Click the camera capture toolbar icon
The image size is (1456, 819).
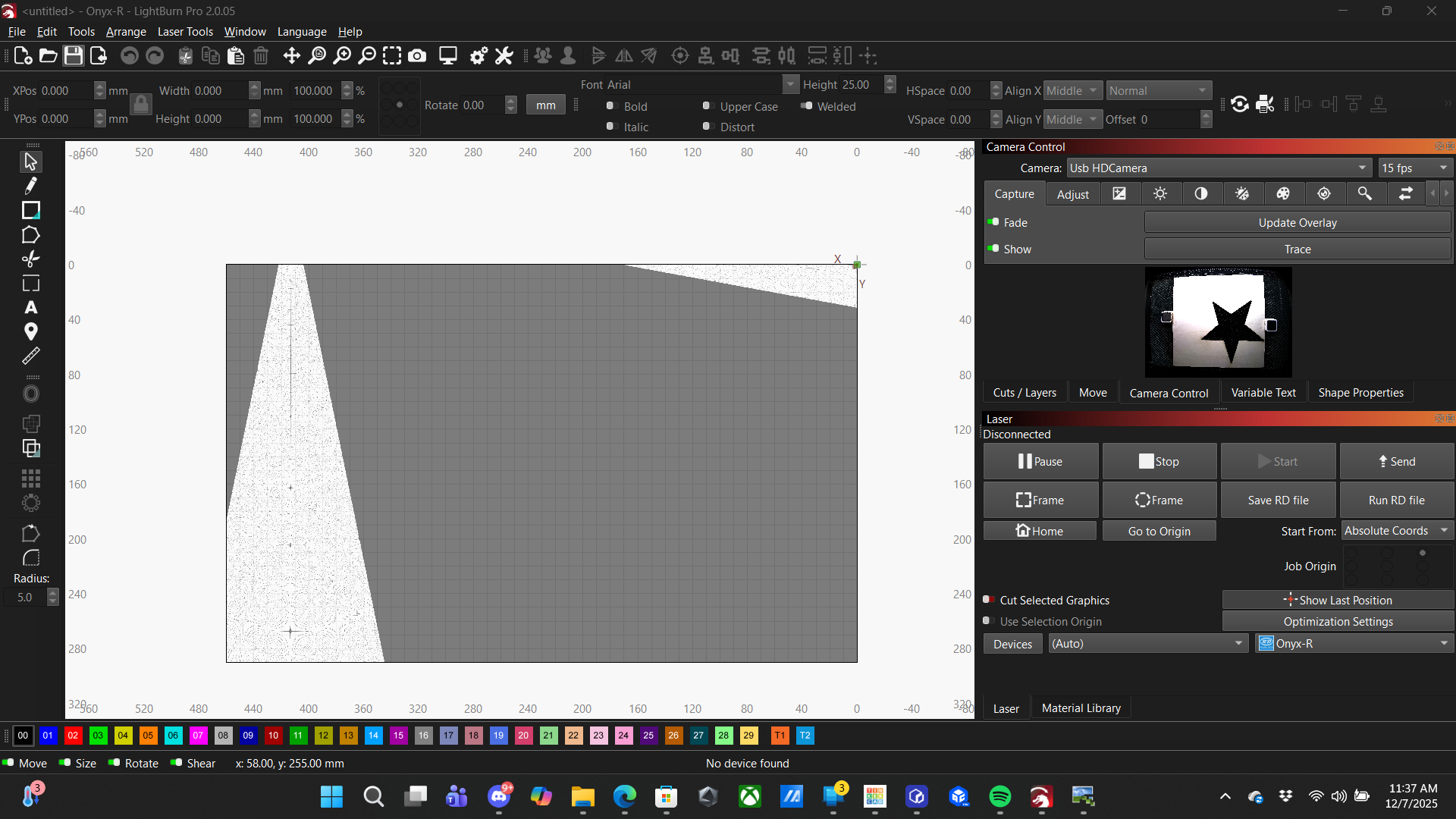tap(417, 55)
